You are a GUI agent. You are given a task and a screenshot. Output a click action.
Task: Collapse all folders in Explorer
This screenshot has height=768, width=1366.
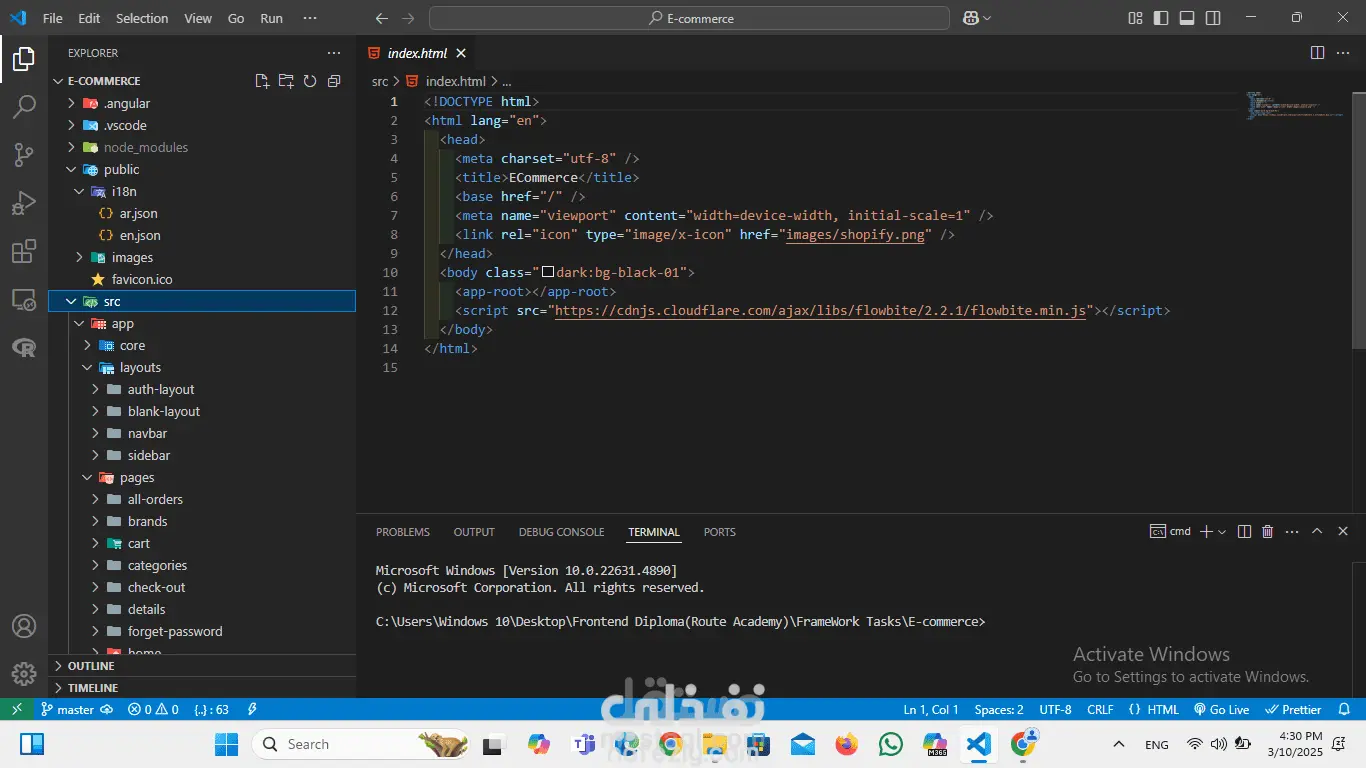[334, 81]
